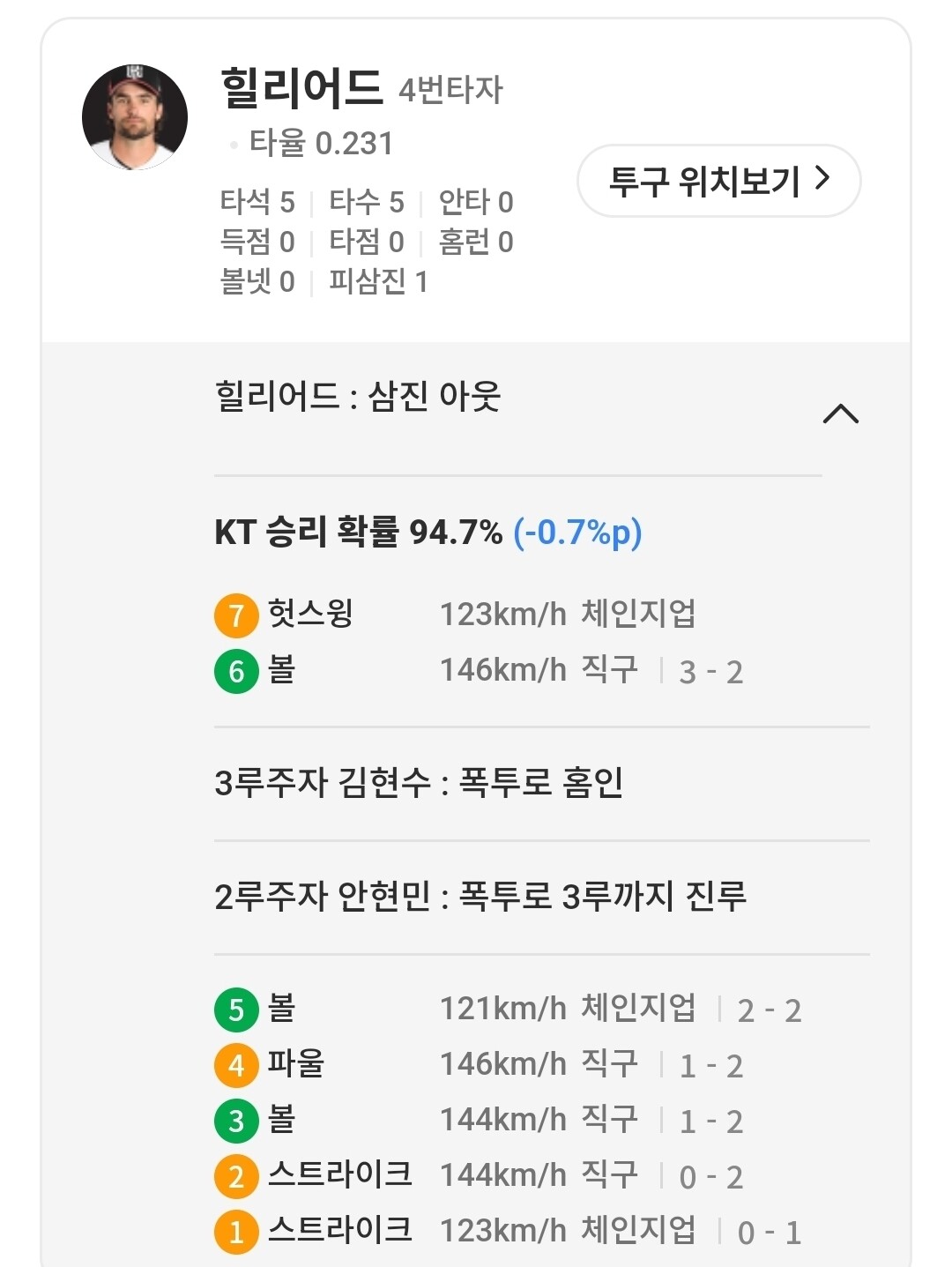Click pitch number 3 green circle
This screenshot has height=1267, width=952.
[236, 1121]
